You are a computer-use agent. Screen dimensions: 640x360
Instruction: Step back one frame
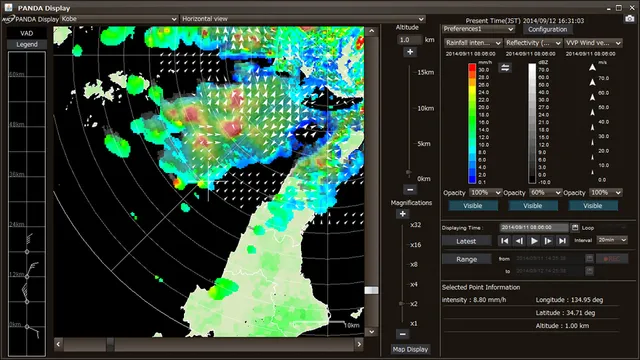tap(519, 241)
